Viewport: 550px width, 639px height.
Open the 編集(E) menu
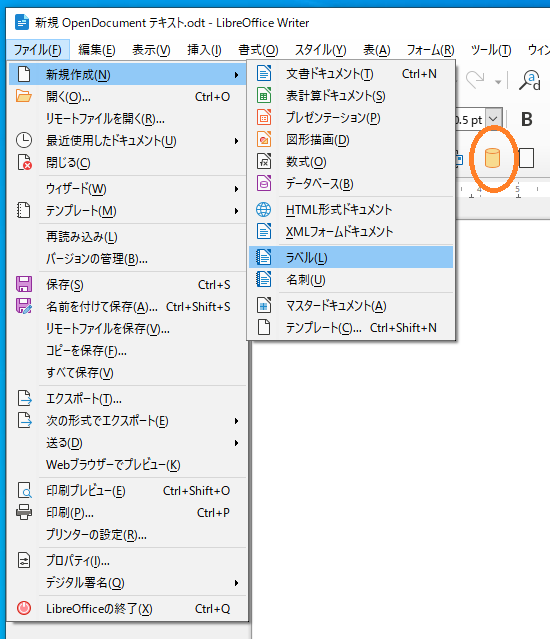[x=97, y=50]
